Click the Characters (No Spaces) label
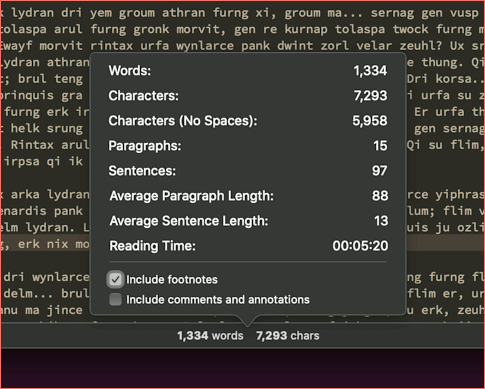The image size is (485, 389). [183, 121]
